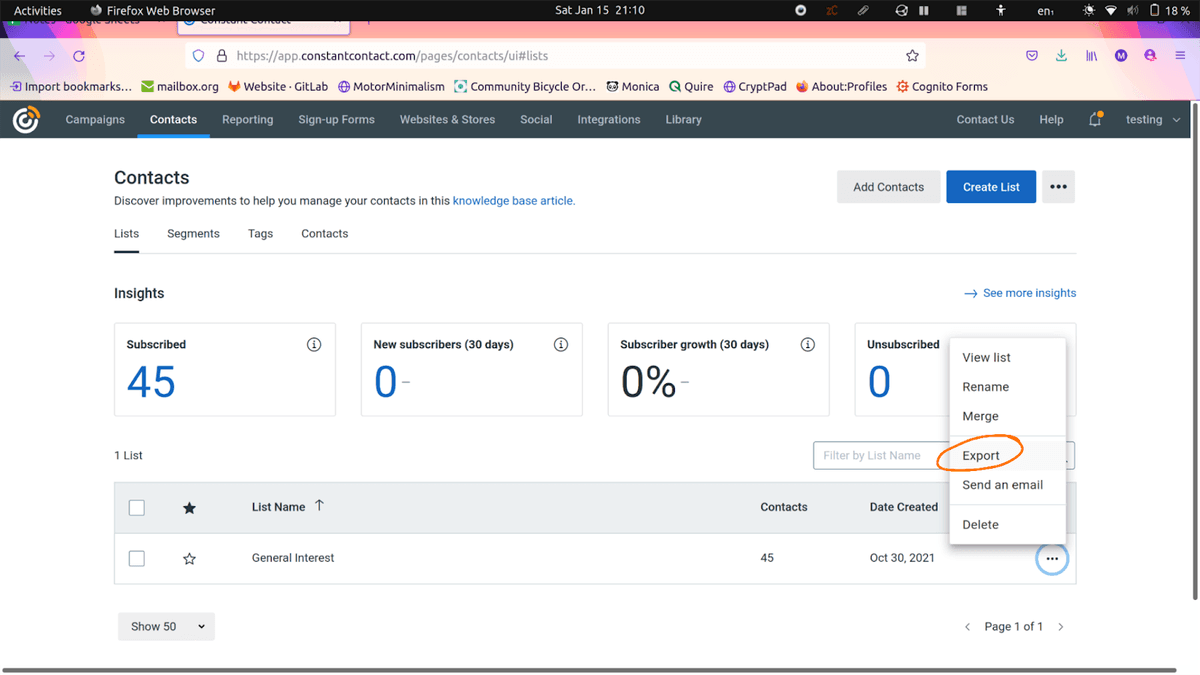Click See more insights link
The width and height of the screenshot is (1200, 675).
pos(1020,293)
